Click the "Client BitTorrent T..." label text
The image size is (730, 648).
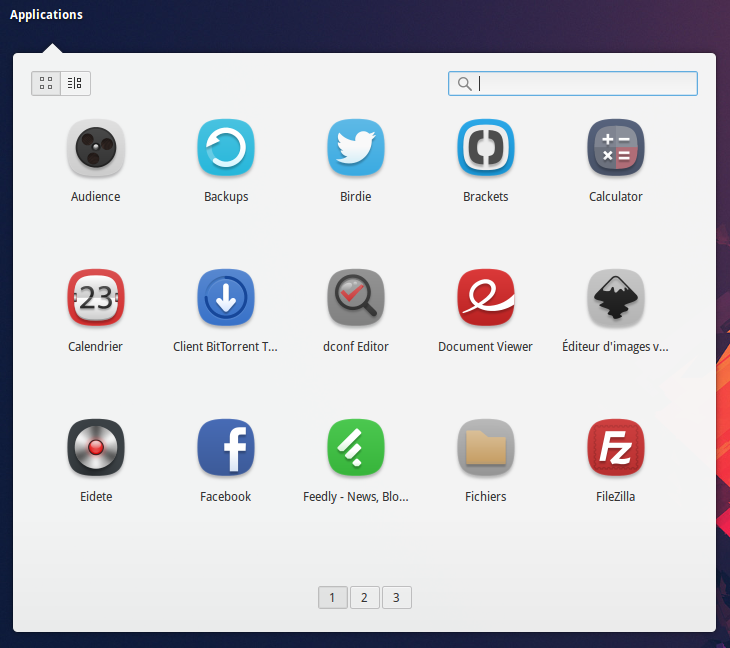point(225,346)
